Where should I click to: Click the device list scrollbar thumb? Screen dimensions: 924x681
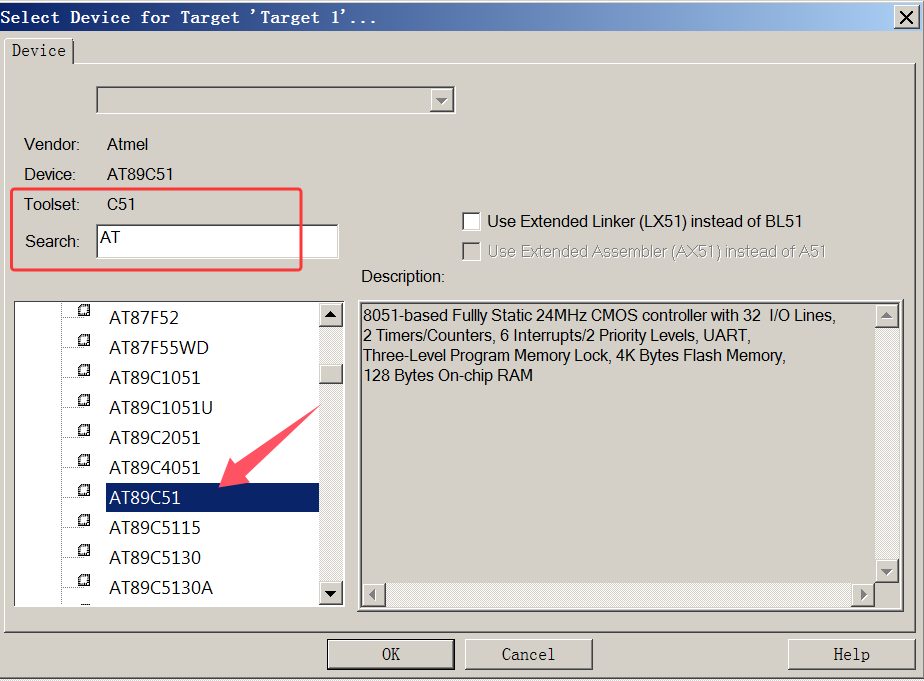331,374
